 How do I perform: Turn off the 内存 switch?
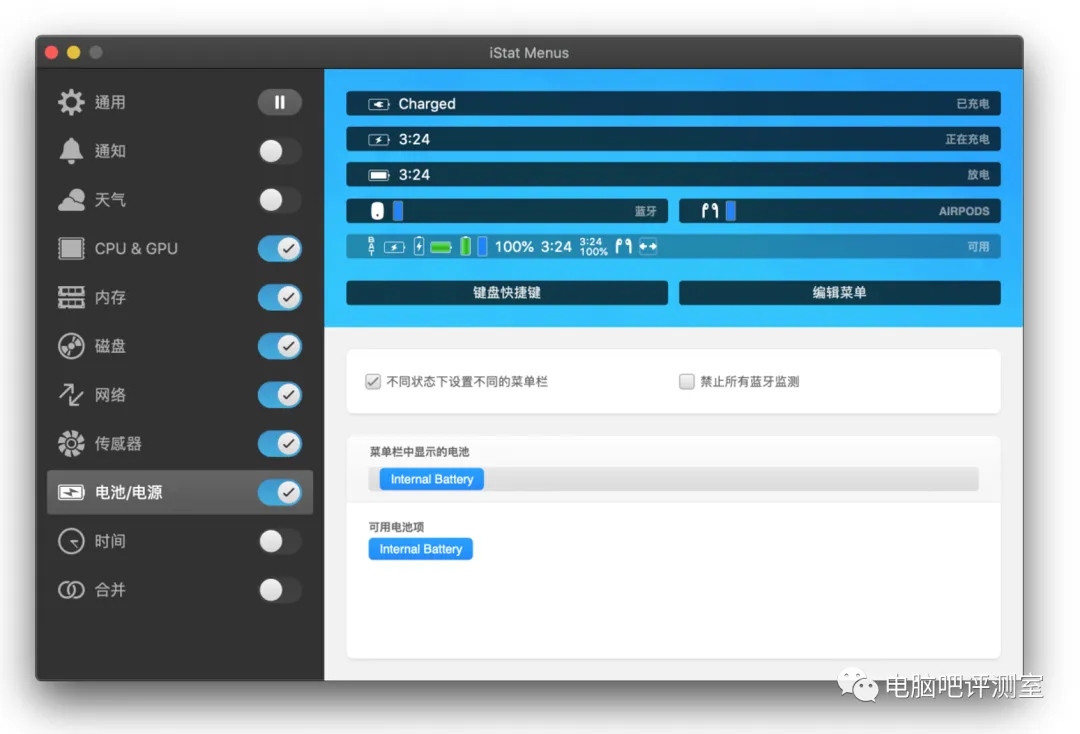click(279, 297)
